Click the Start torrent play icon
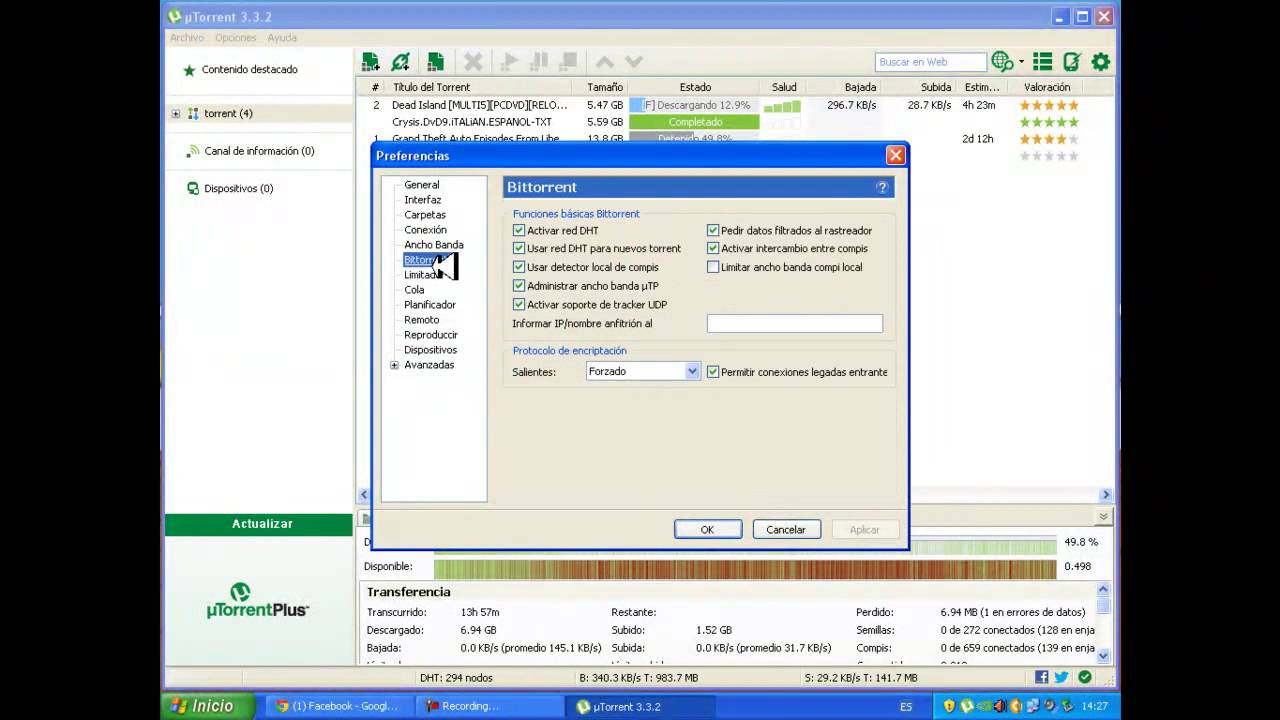1280x720 pixels. pyautogui.click(x=509, y=62)
